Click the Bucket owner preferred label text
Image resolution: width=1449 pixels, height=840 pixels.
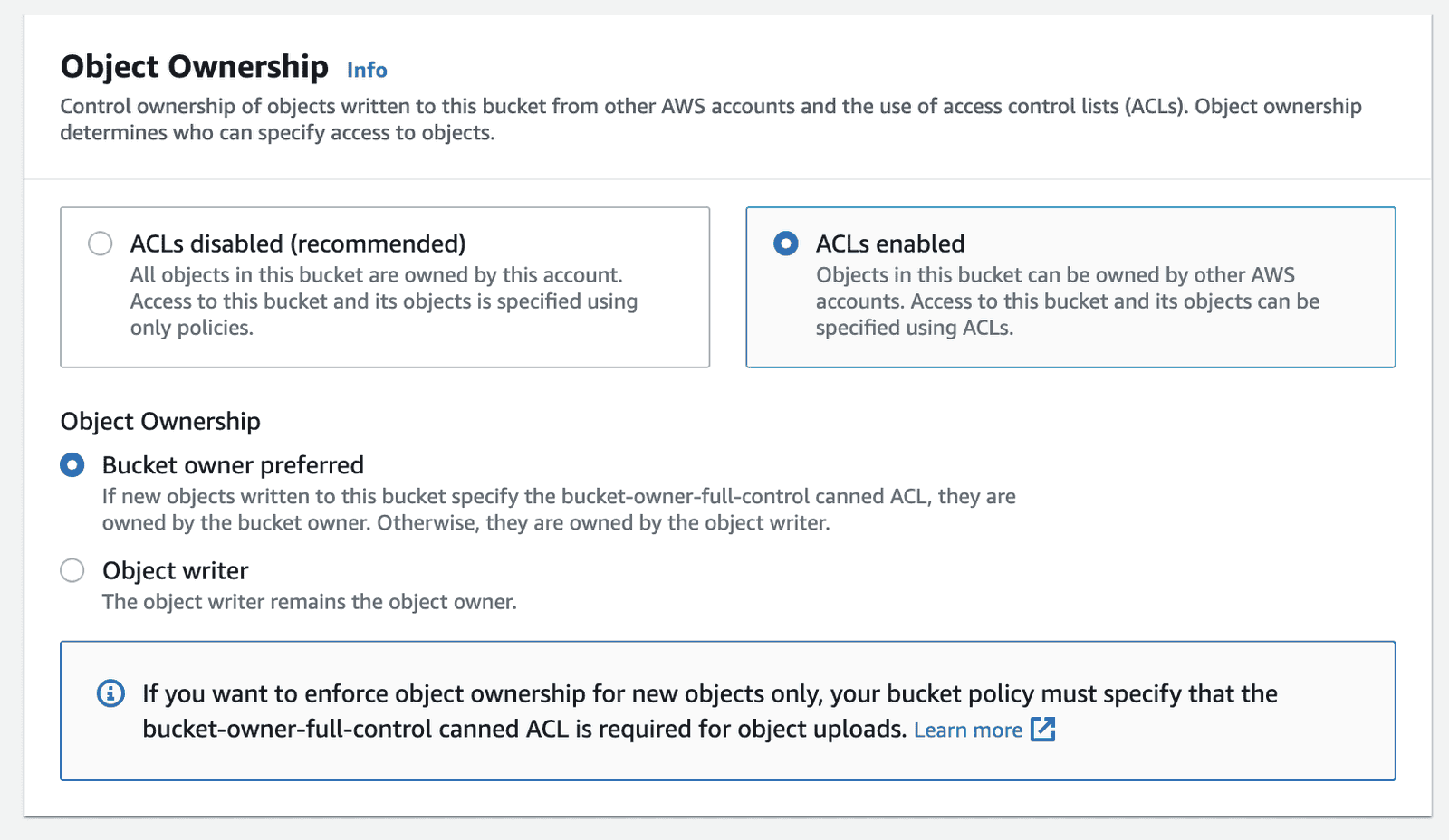(x=233, y=464)
